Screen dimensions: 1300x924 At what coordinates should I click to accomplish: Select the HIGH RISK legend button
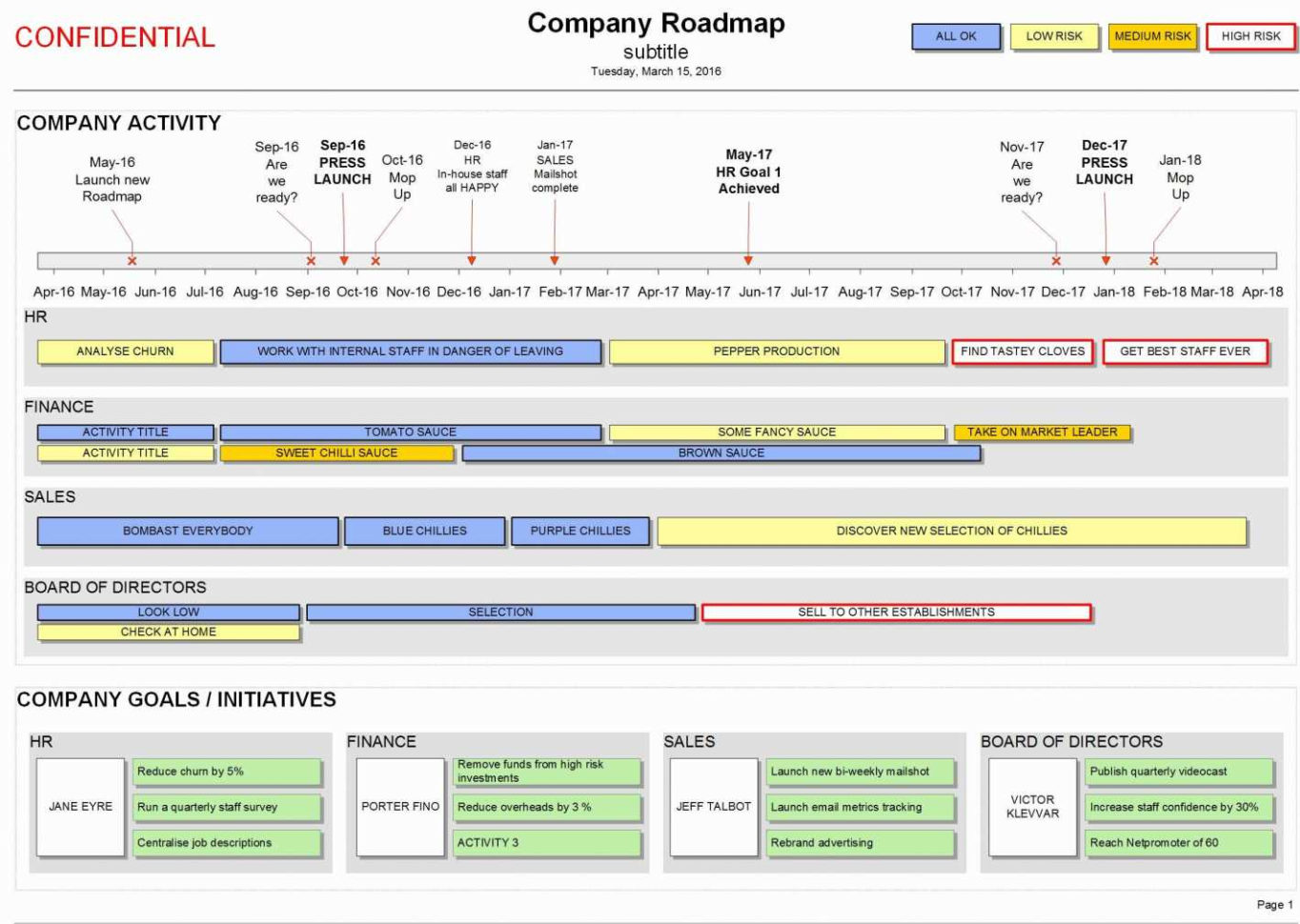1249,35
